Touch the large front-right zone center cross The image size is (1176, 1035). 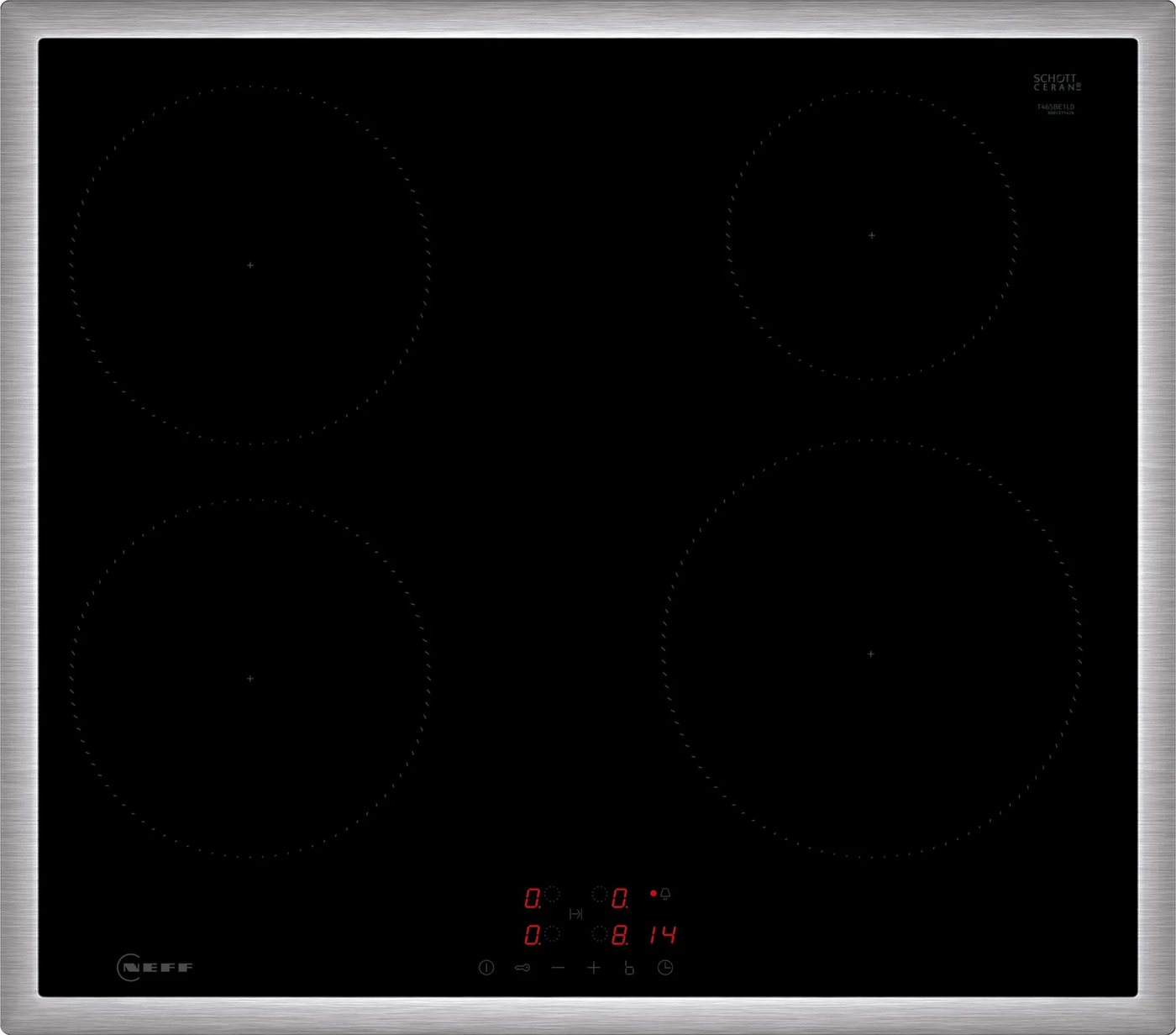coord(870,653)
